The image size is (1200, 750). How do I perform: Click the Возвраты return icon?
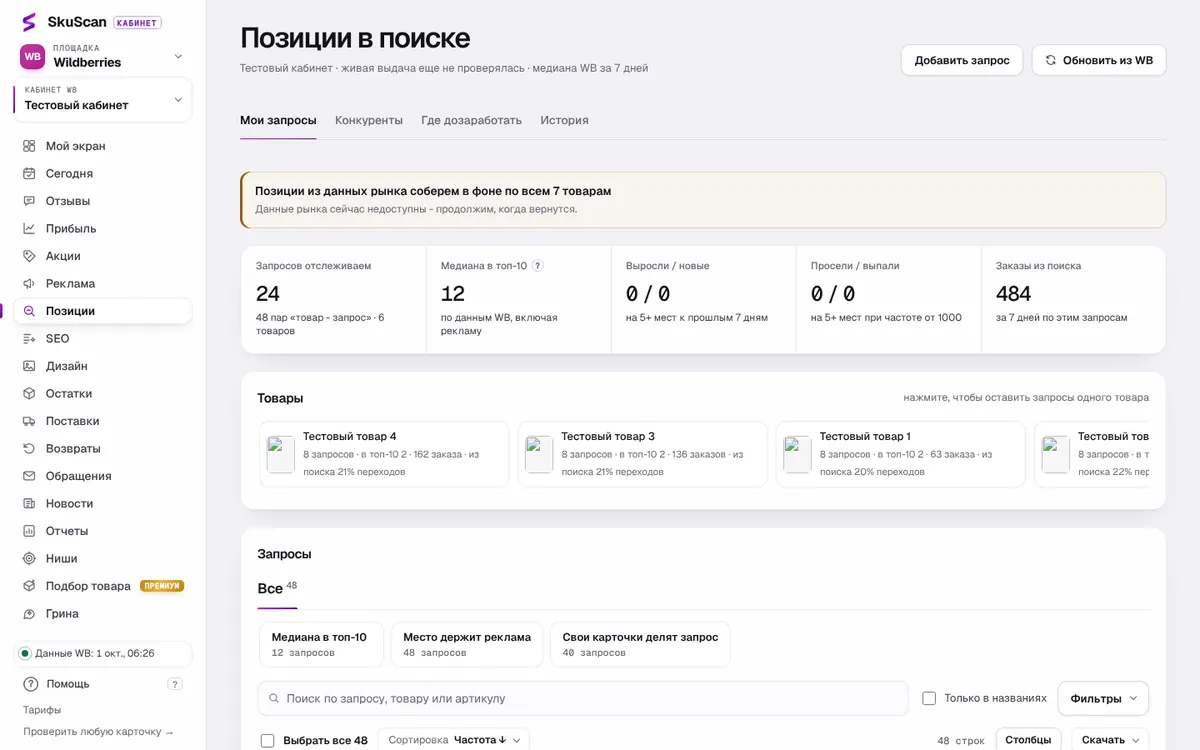point(29,448)
